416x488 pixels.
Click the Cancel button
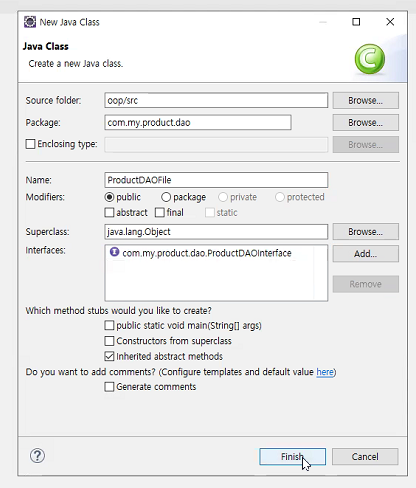click(x=365, y=456)
